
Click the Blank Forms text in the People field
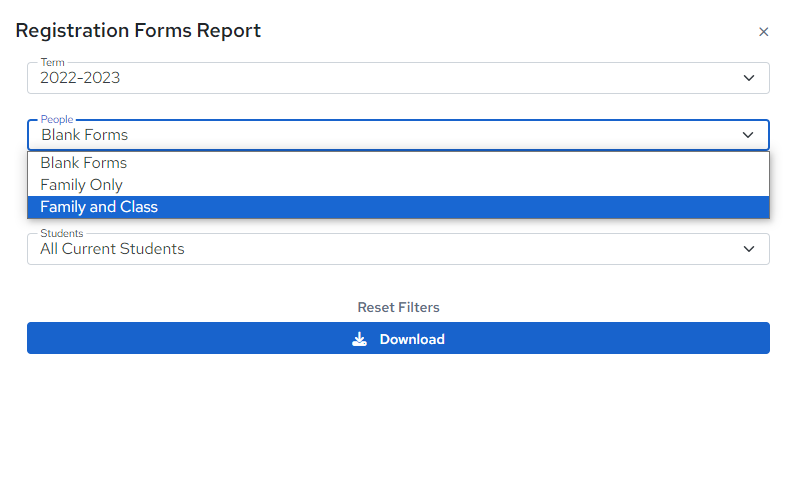84,135
